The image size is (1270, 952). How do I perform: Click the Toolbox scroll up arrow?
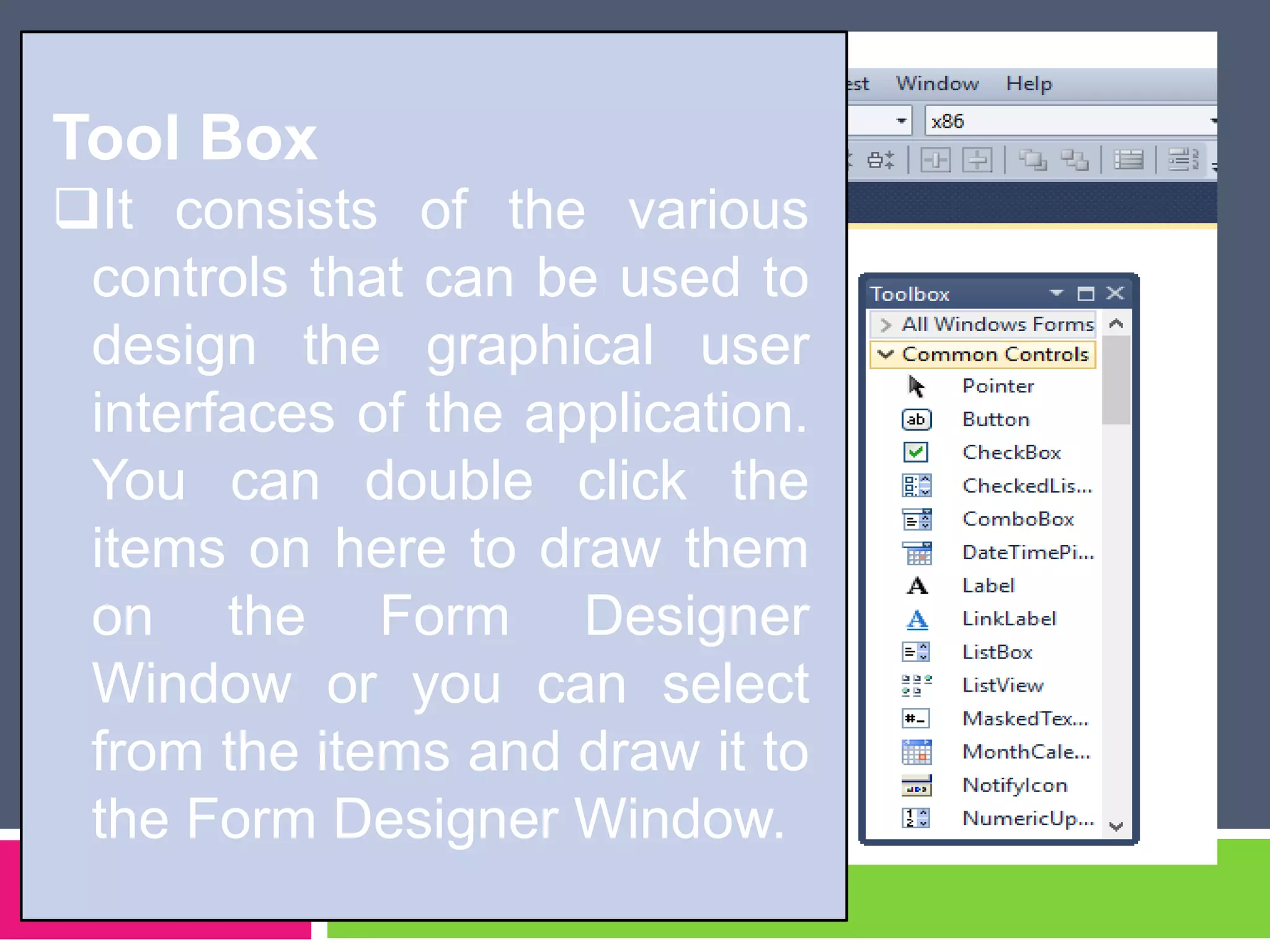coord(1116,324)
